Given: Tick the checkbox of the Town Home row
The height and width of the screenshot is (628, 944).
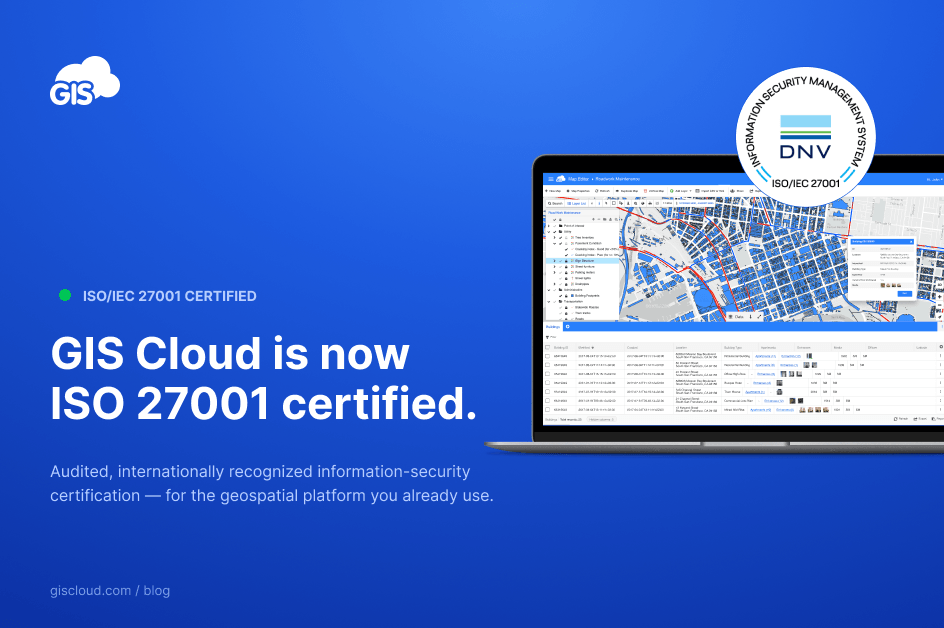Looking at the screenshot, I should (547, 391).
